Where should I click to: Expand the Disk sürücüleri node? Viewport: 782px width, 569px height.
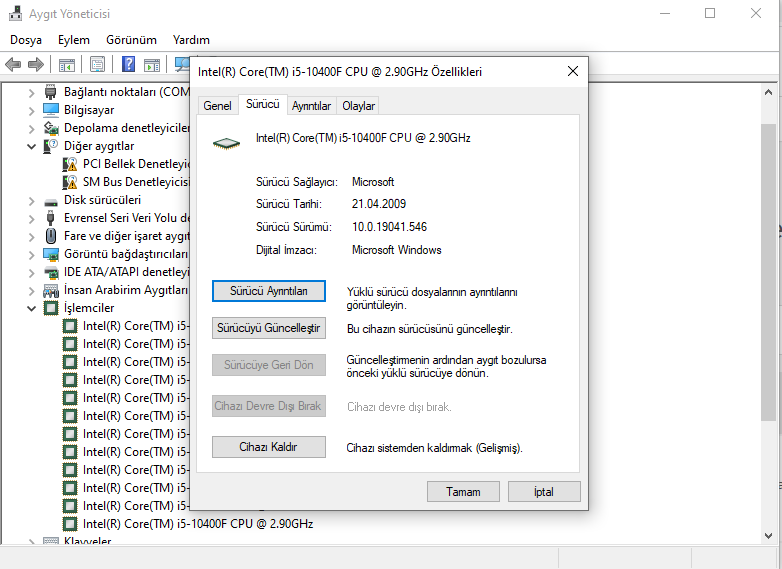click(31, 200)
